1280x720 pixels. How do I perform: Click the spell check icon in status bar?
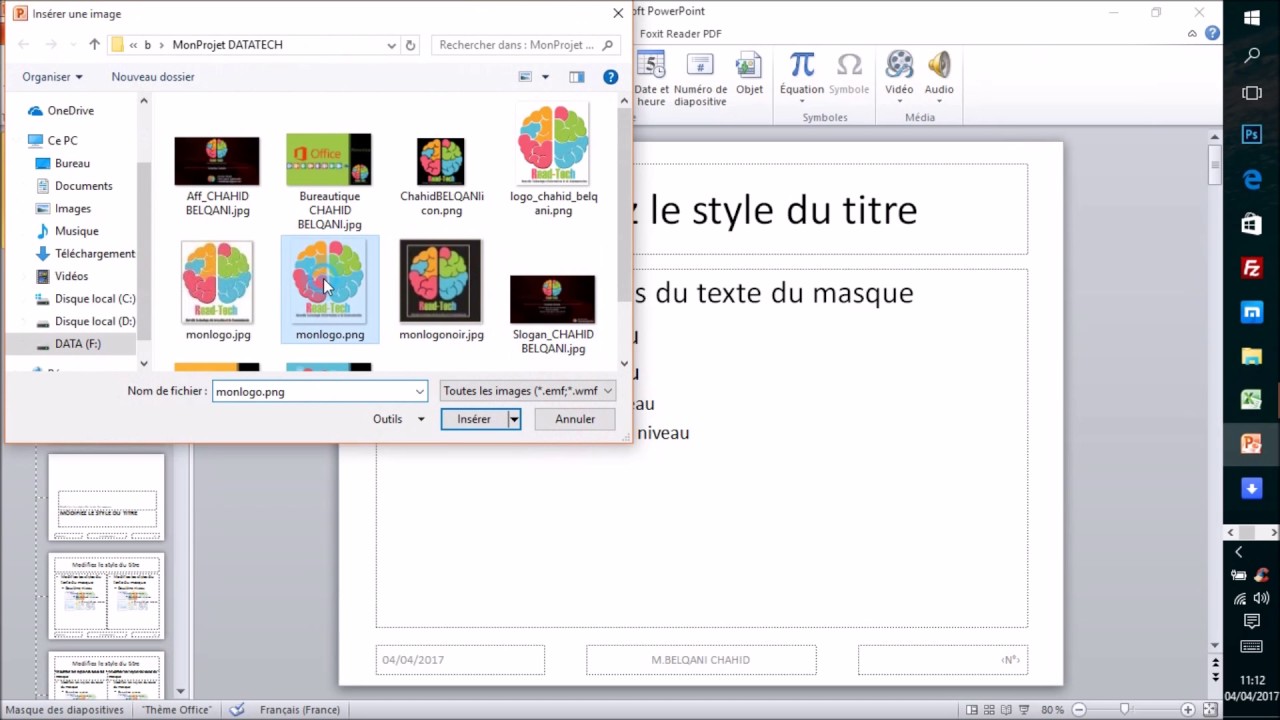tap(236, 710)
